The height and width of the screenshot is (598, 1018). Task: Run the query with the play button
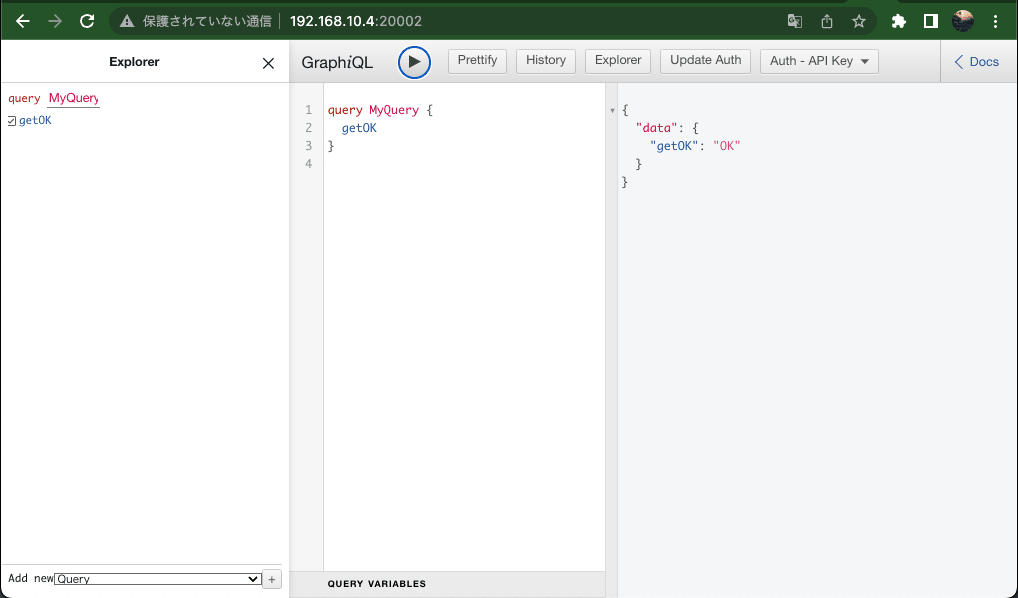tap(414, 62)
